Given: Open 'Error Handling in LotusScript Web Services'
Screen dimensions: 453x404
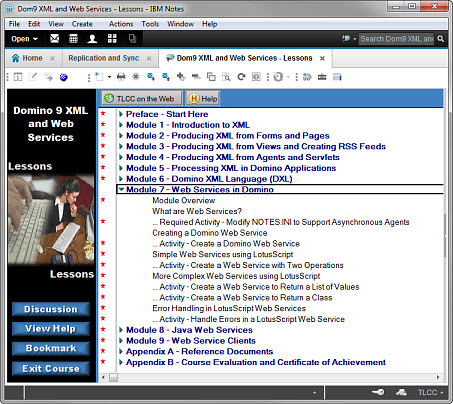Looking at the screenshot, I should (x=229, y=308).
